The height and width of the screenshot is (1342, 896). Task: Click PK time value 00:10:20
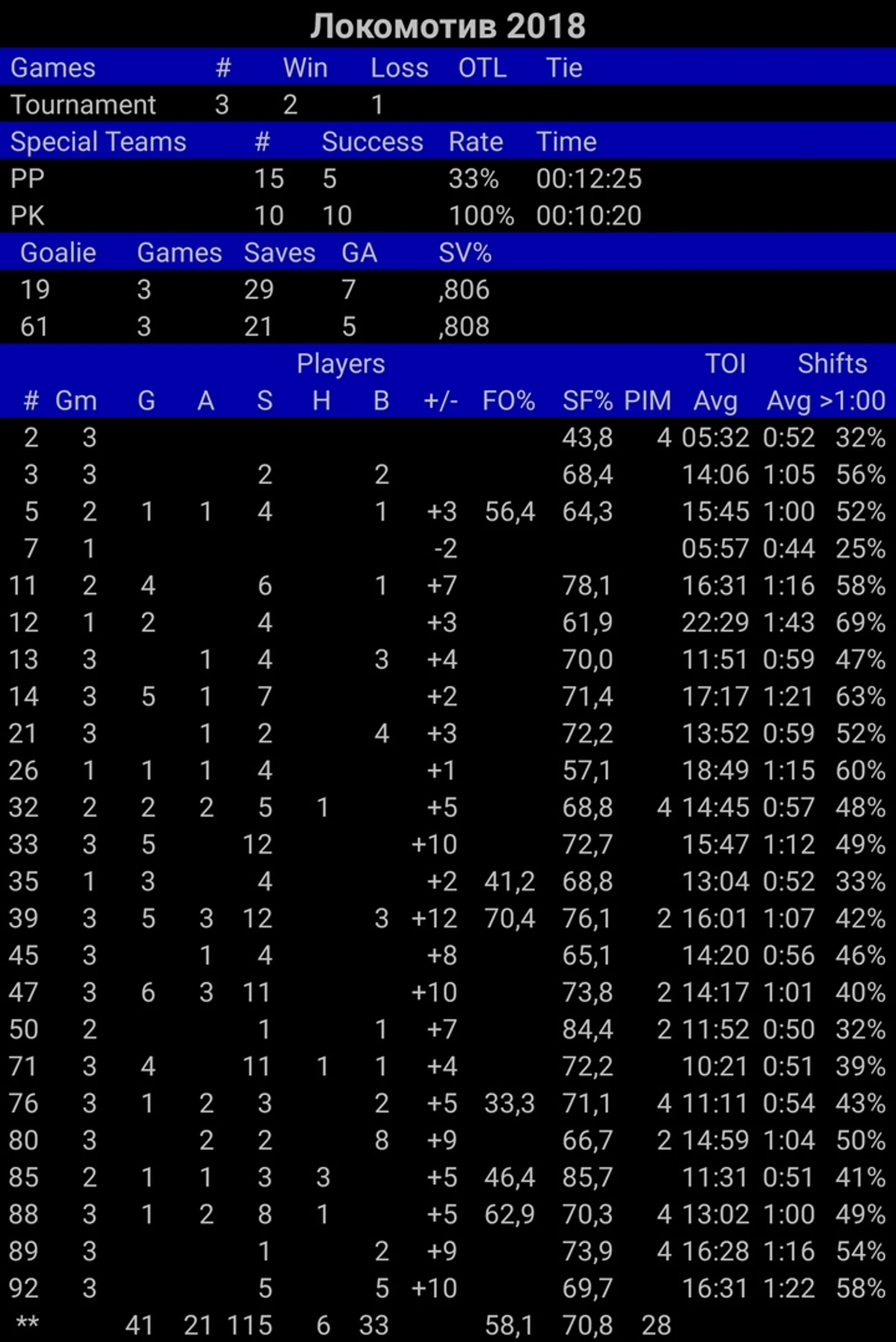[x=589, y=215]
